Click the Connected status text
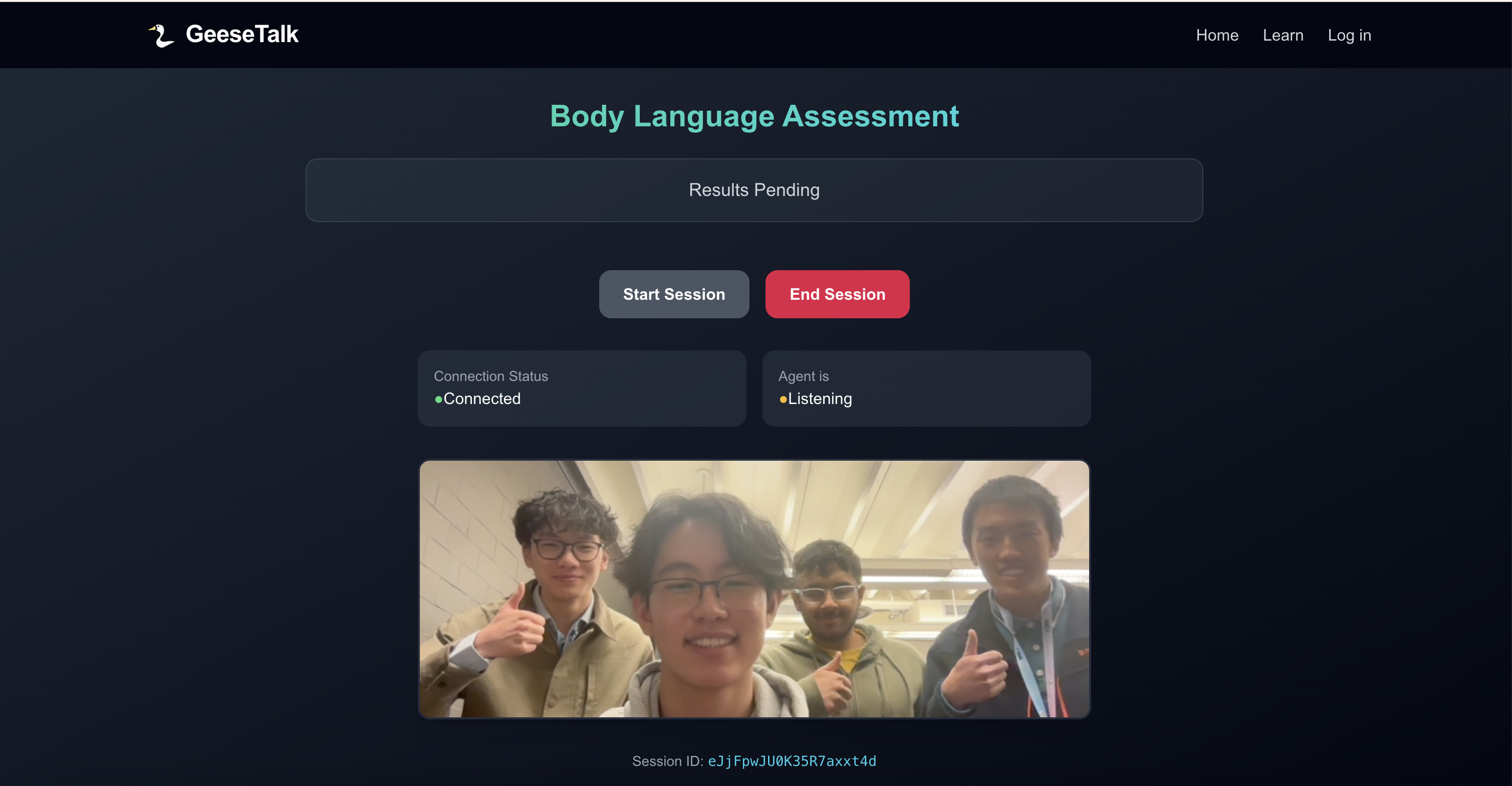The width and height of the screenshot is (1512, 786). [x=481, y=399]
